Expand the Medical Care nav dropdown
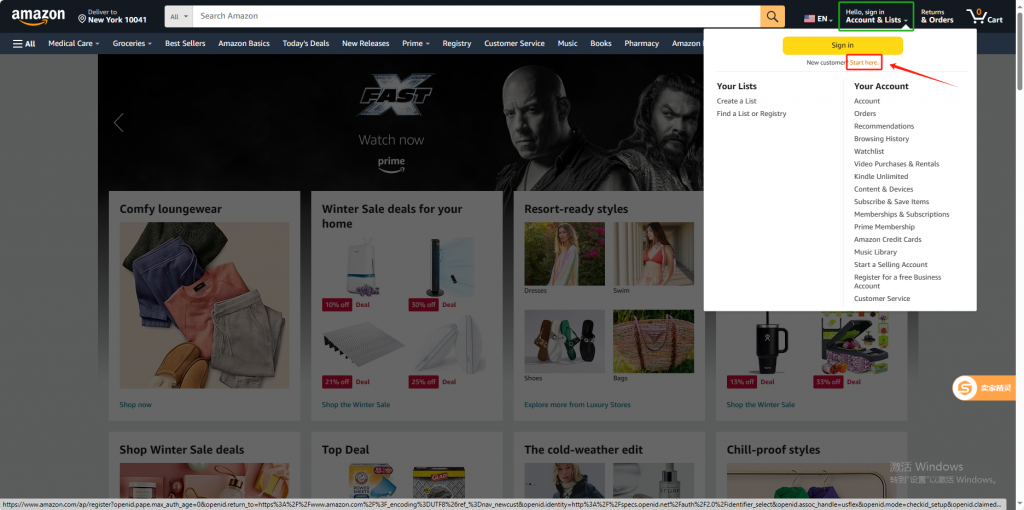1024x510 pixels. (x=74, y=44)
